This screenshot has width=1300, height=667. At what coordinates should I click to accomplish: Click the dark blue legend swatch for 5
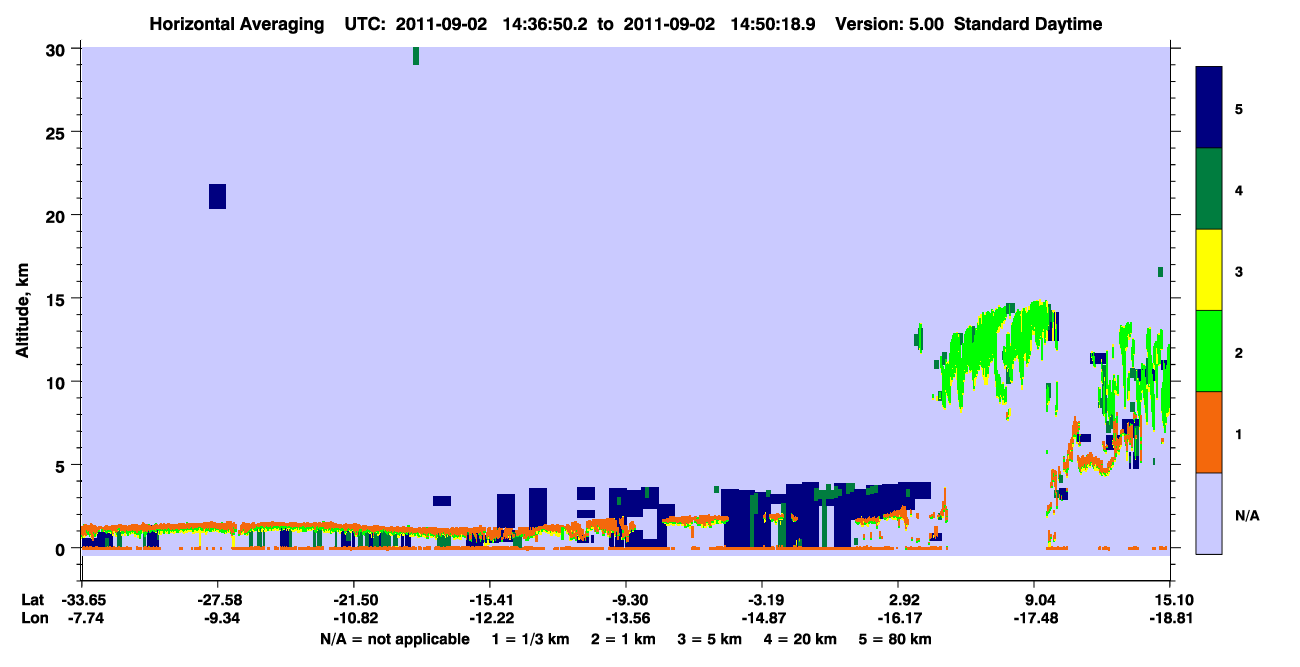1209,108
